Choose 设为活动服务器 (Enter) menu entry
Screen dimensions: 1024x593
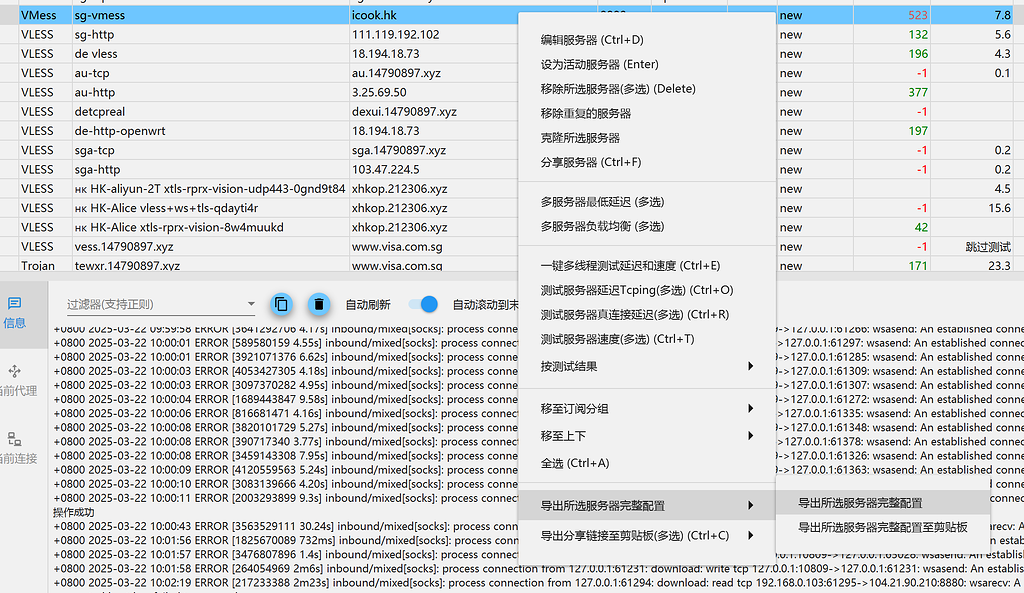tap(647, 64)
